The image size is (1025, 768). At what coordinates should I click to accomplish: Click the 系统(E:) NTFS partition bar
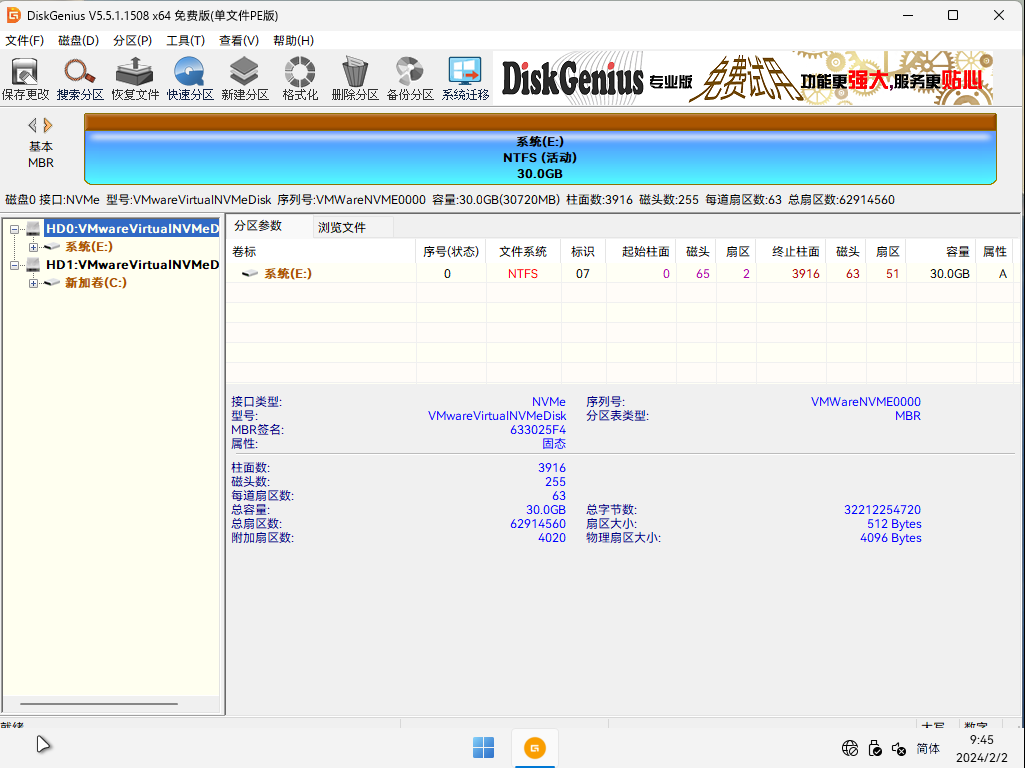540,149
